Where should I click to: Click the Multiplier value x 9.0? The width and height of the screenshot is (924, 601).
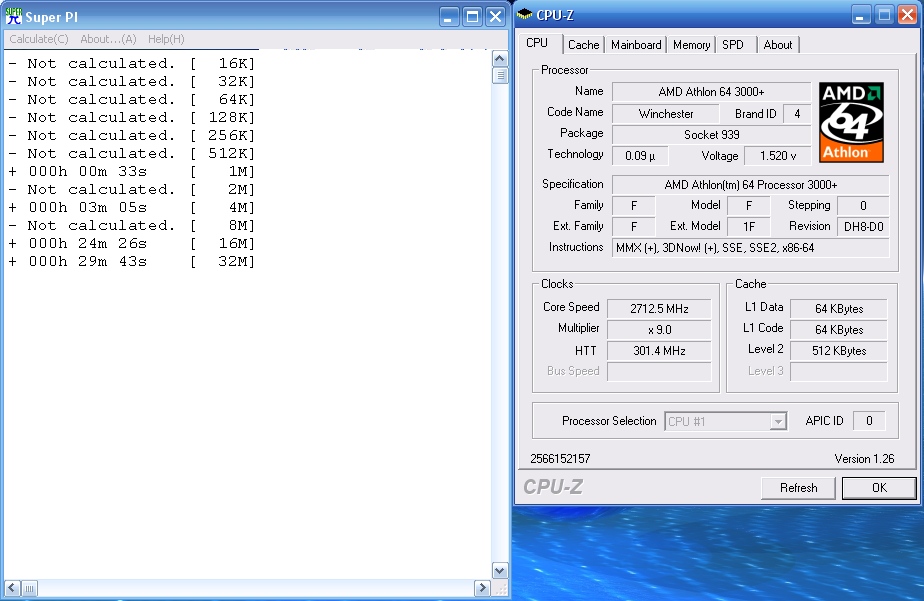[659, 330]
